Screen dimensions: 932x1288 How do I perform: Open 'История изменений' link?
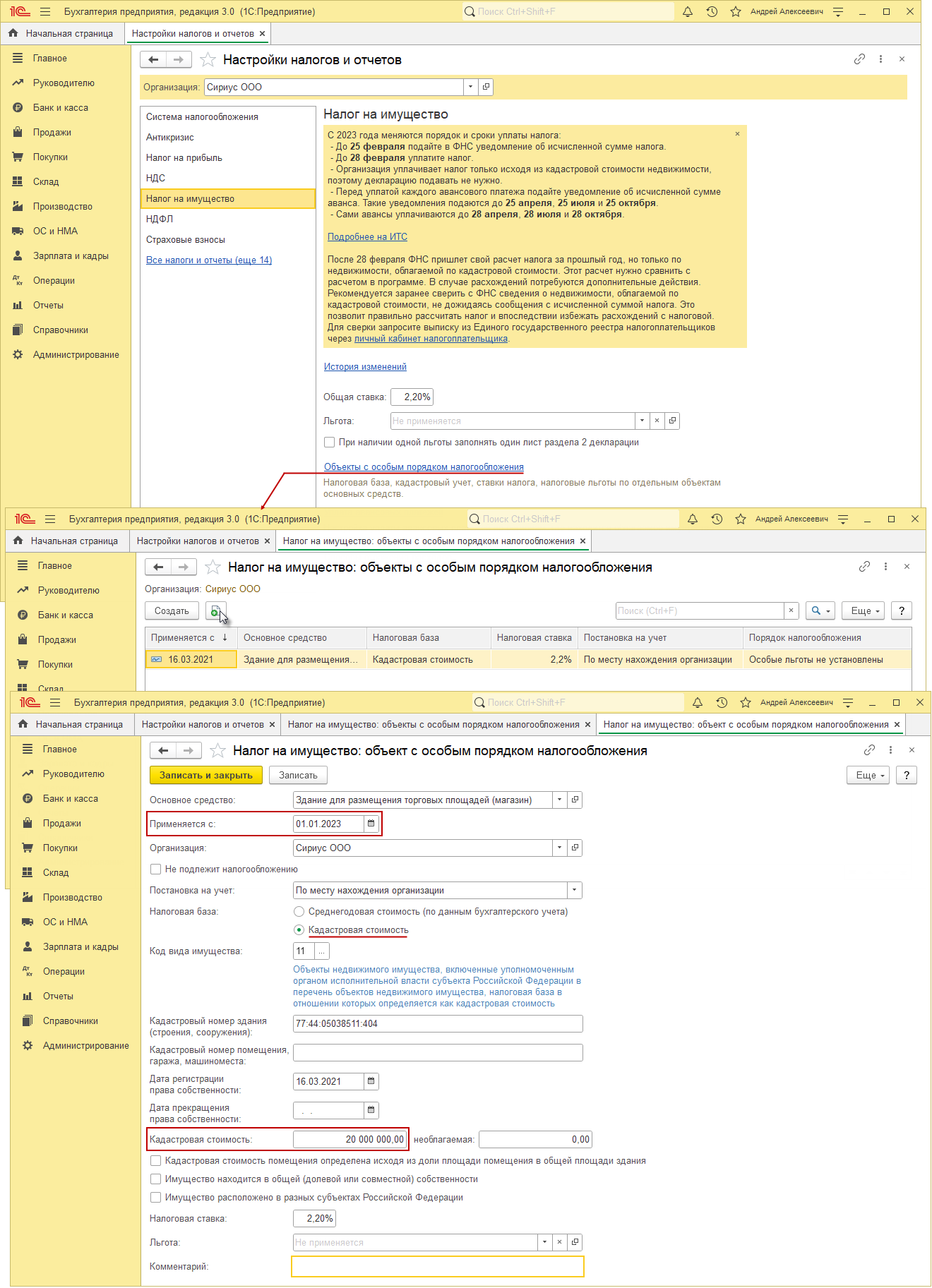click(365, 367)
